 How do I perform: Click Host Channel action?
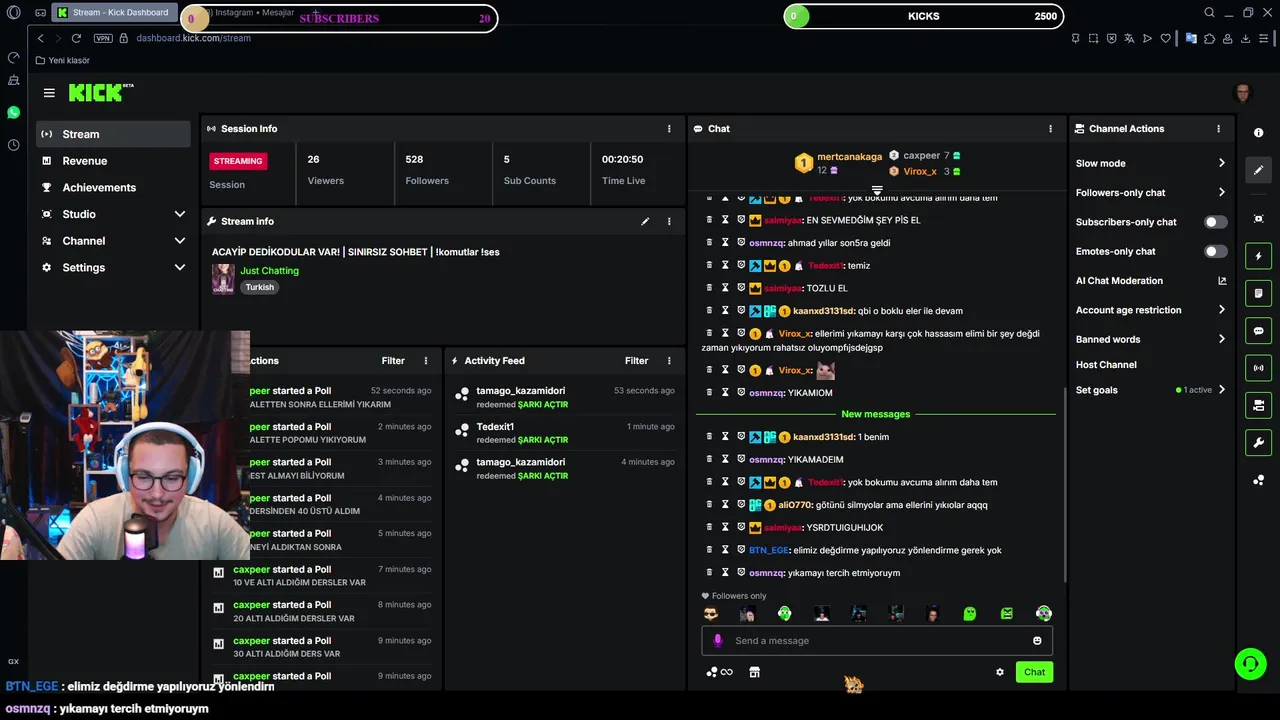point(1106,365)
